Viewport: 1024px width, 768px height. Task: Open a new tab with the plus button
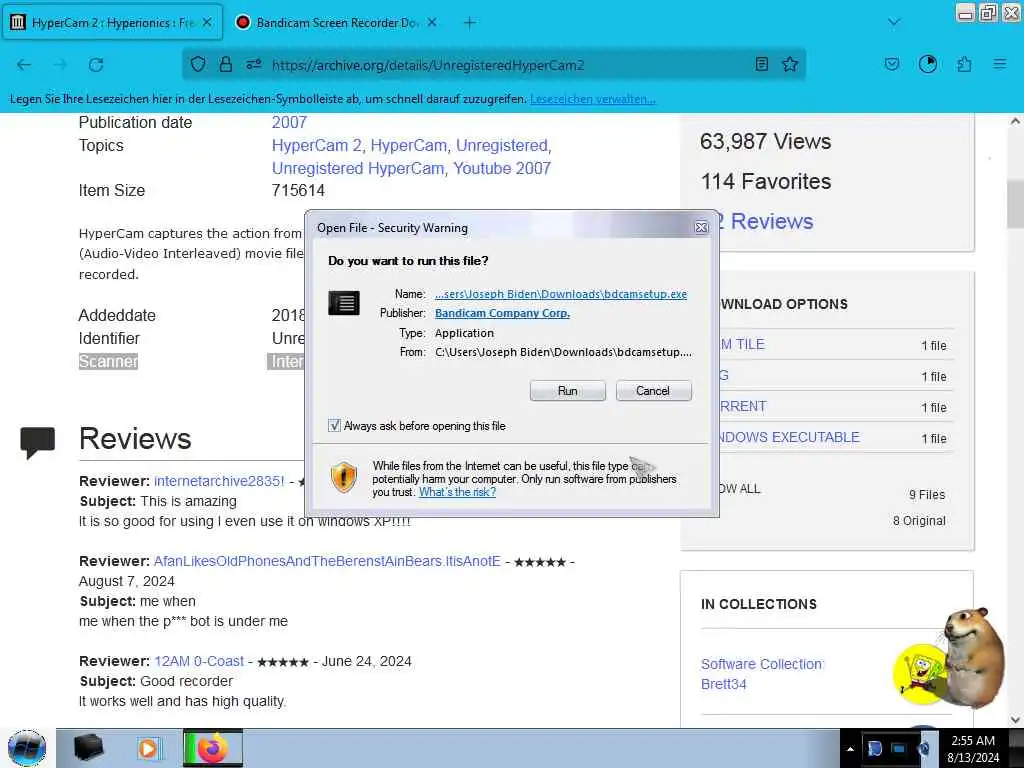(x=470, y=23)
